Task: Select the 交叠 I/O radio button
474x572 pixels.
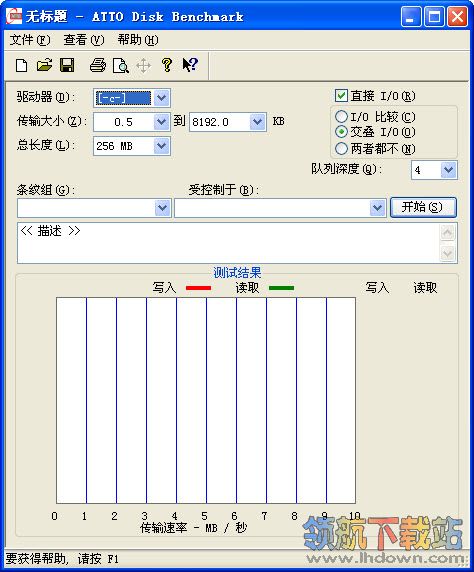Action: 341,132
